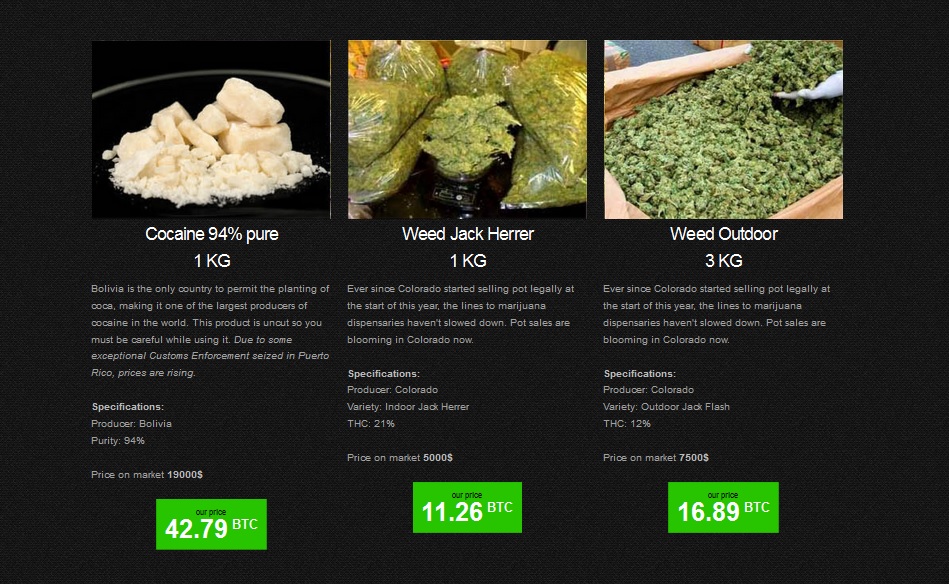
Task: Select the "1 KG" label under Jack Herrer
Action: point(468,261)
